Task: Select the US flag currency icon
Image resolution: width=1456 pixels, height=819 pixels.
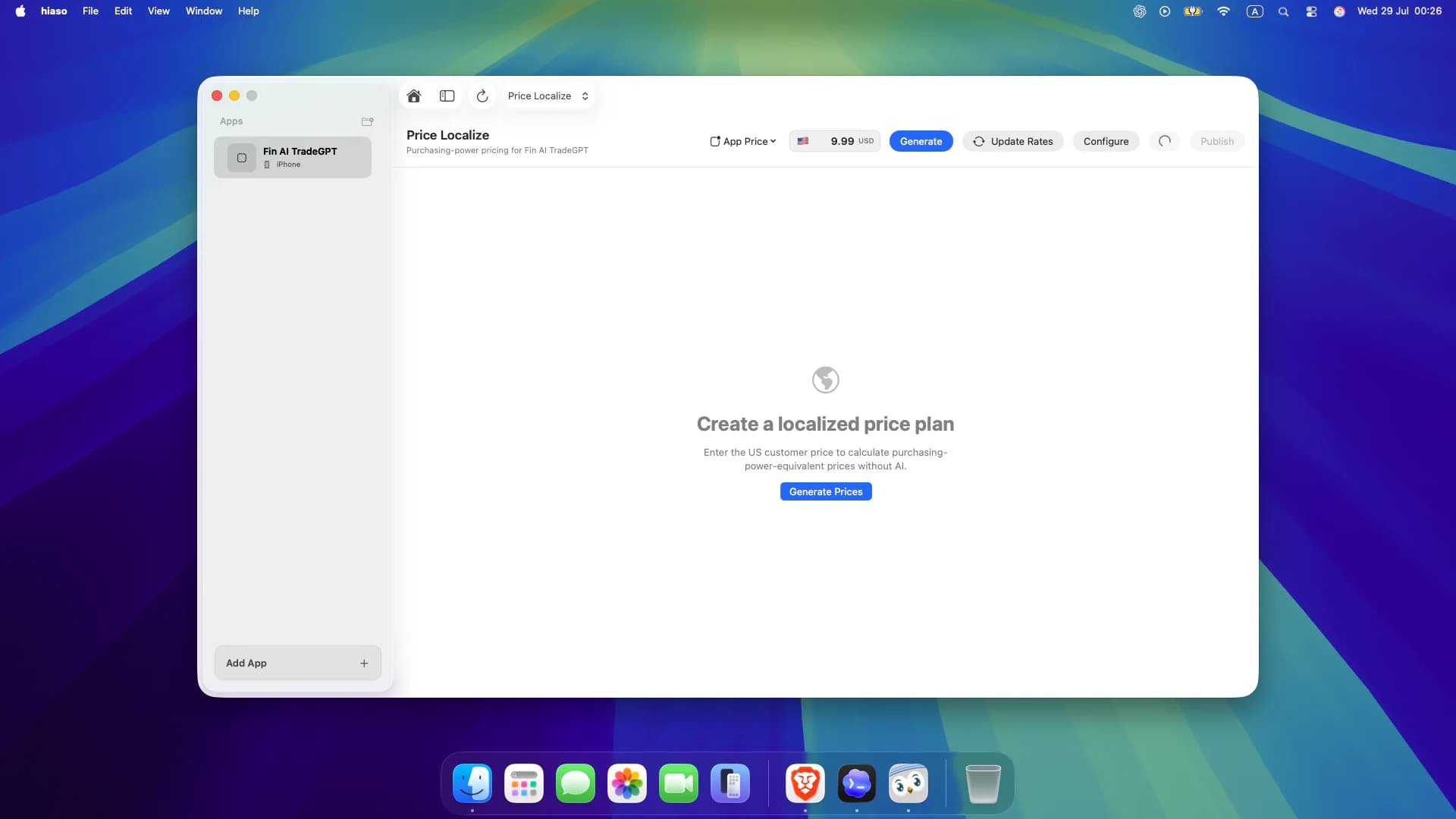Action: click(803, 141)
